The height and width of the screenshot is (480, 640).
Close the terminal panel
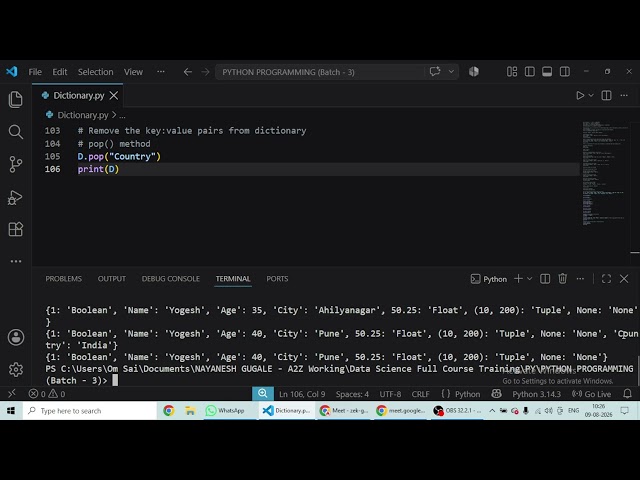point(624,279)
